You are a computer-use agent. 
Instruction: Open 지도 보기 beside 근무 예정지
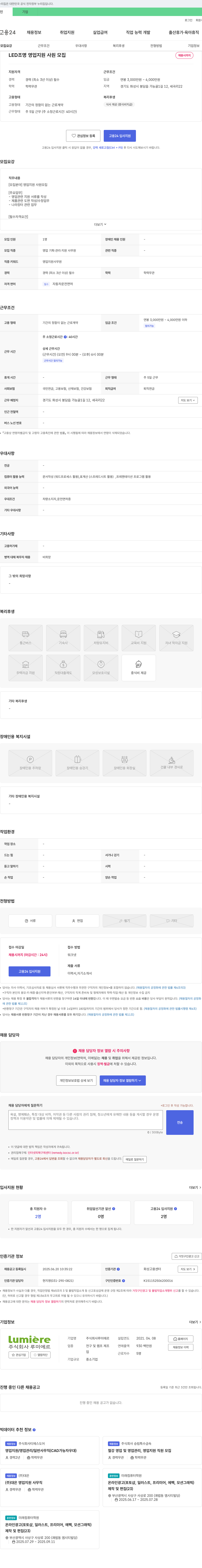pos(188,401)
